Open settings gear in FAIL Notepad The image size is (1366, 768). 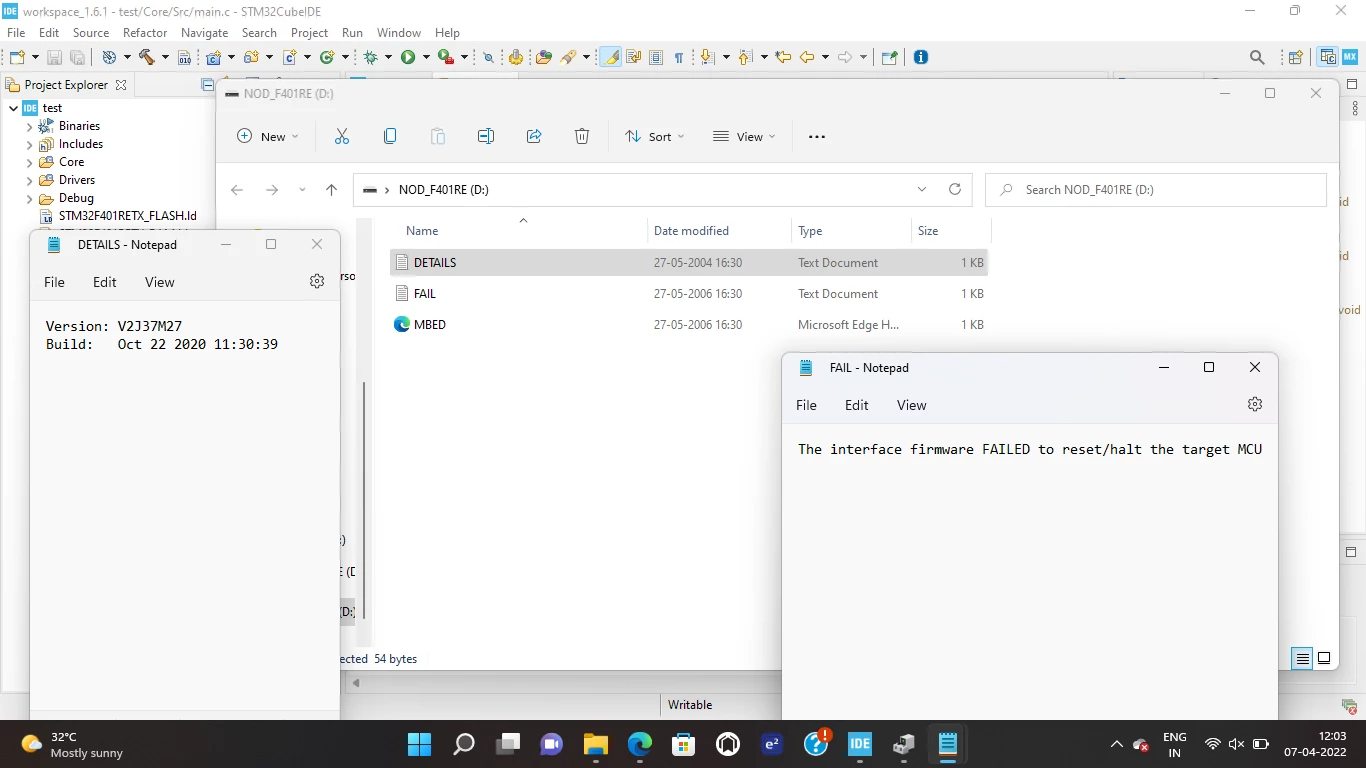(x=1255, y=404)
